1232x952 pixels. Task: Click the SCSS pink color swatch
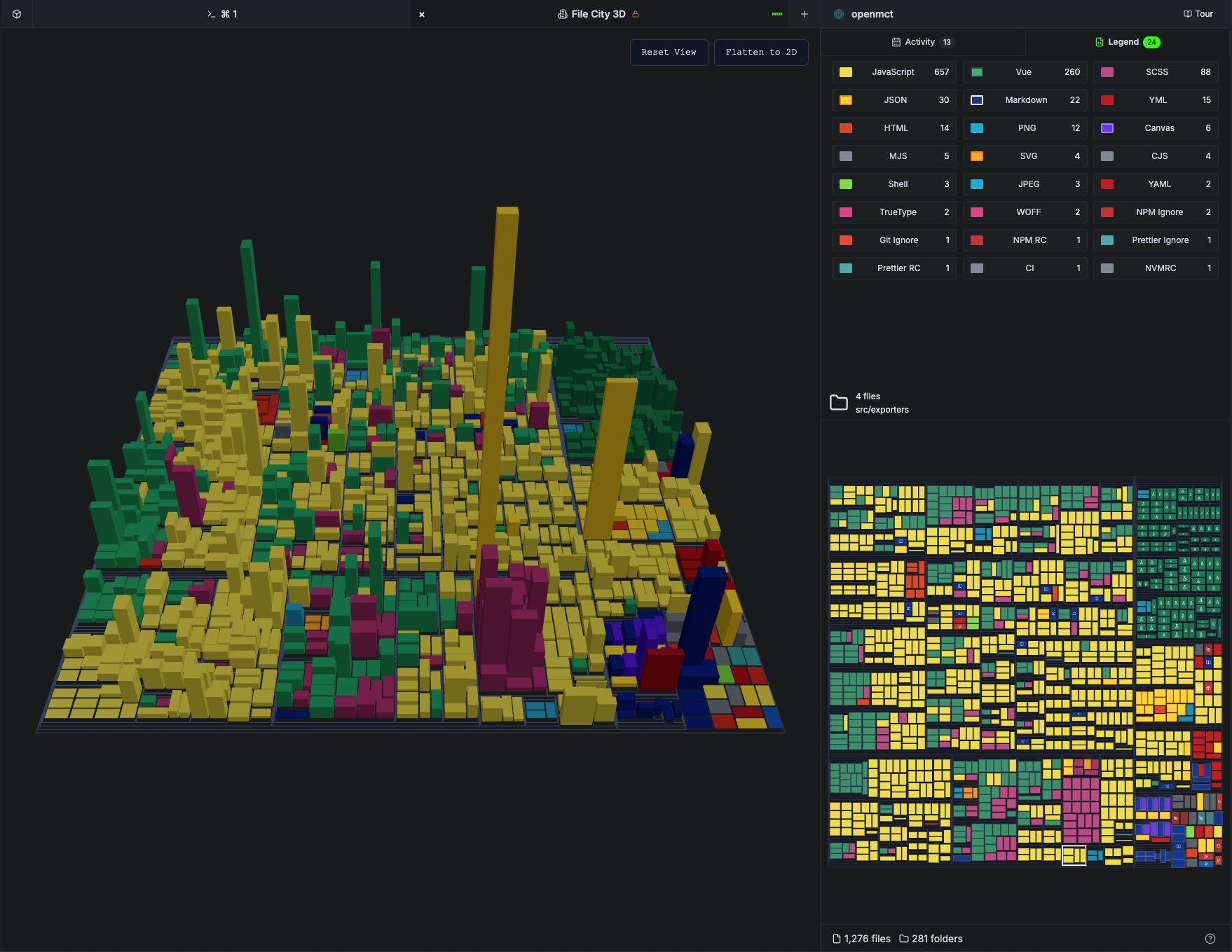pyautogui.click(x=1107, y=72)
